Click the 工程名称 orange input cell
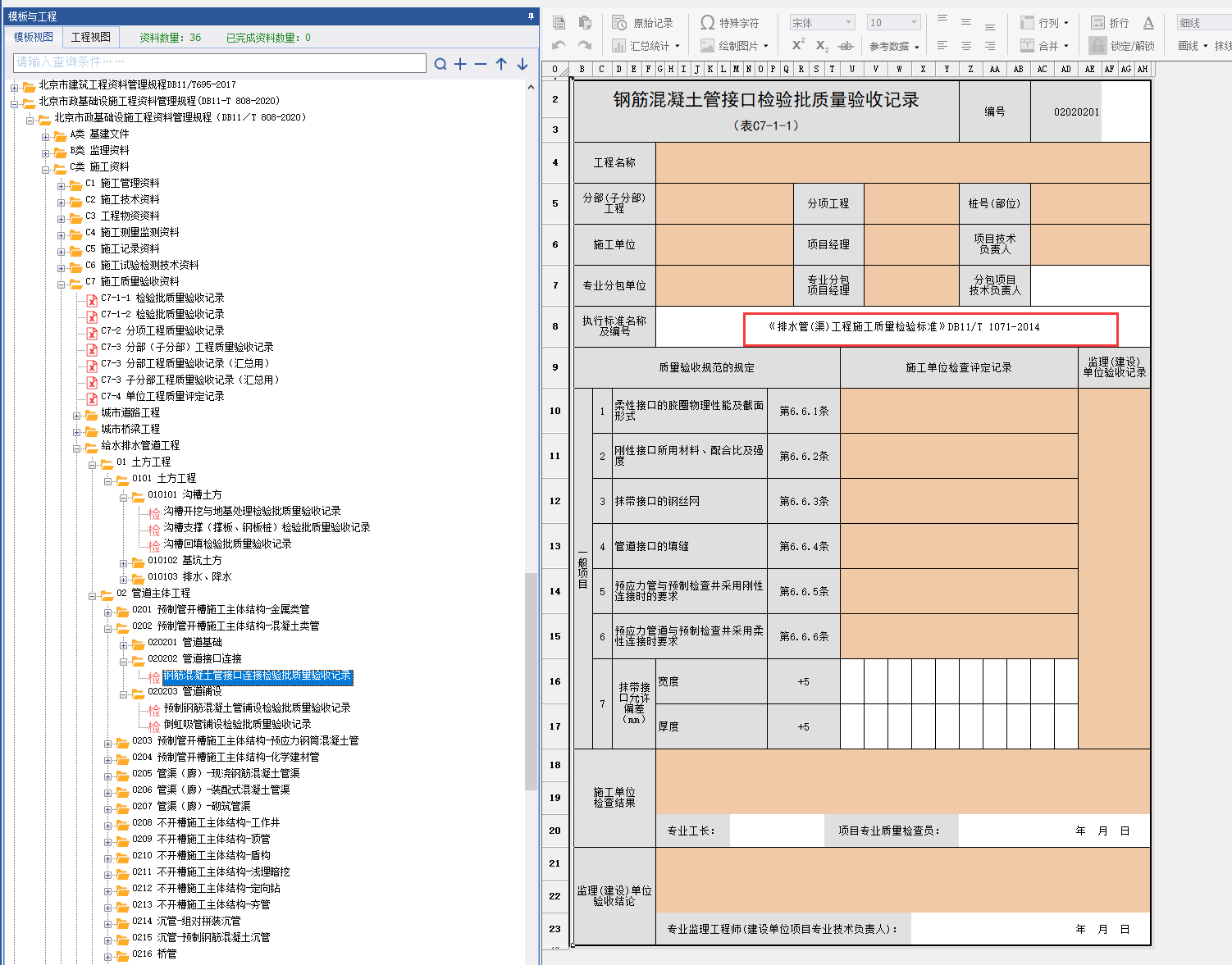 coord(902,162)
